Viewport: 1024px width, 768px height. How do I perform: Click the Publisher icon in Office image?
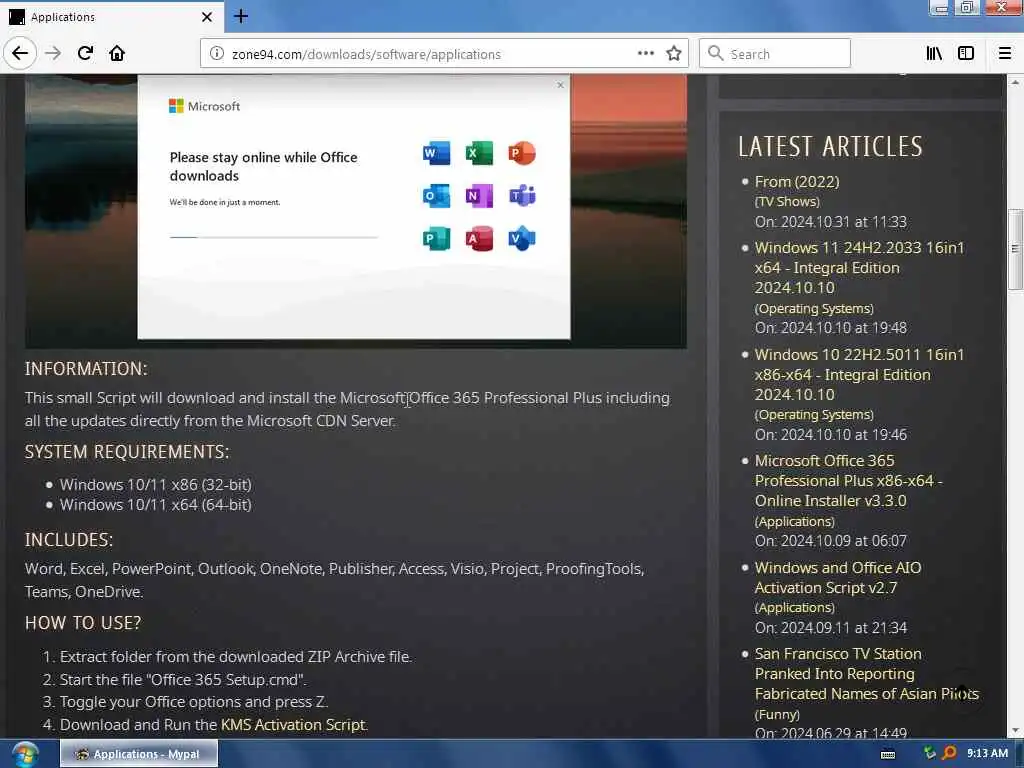[436, 238]
